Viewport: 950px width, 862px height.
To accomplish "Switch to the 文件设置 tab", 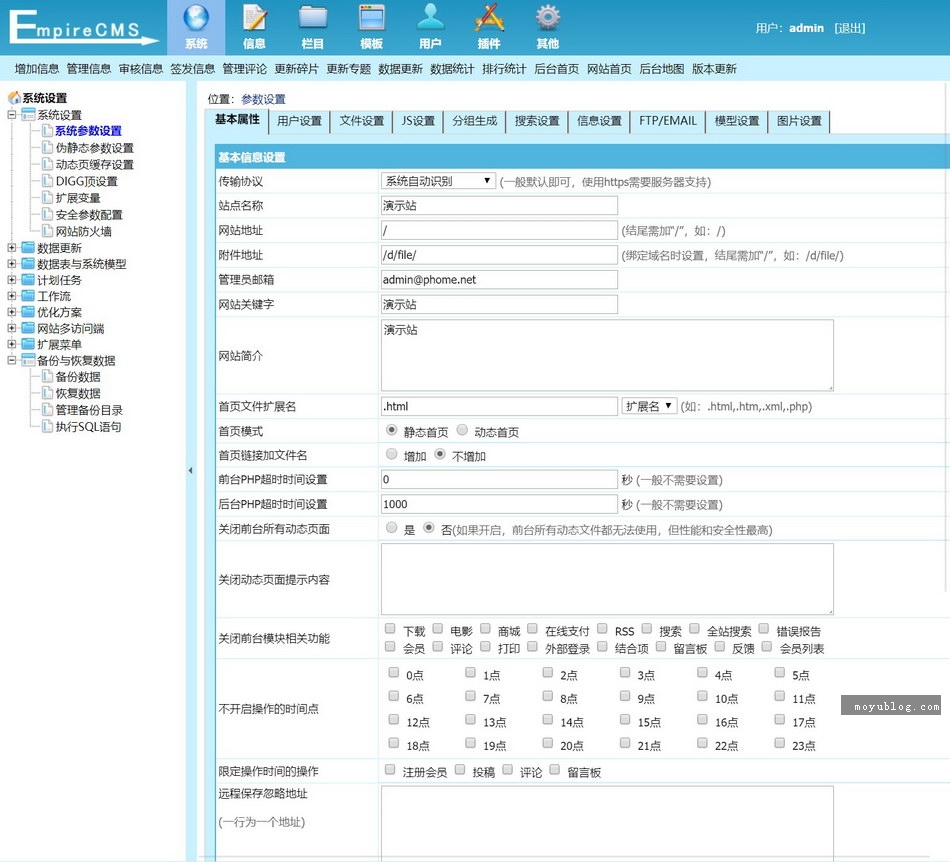I will (x=362, y=121).
